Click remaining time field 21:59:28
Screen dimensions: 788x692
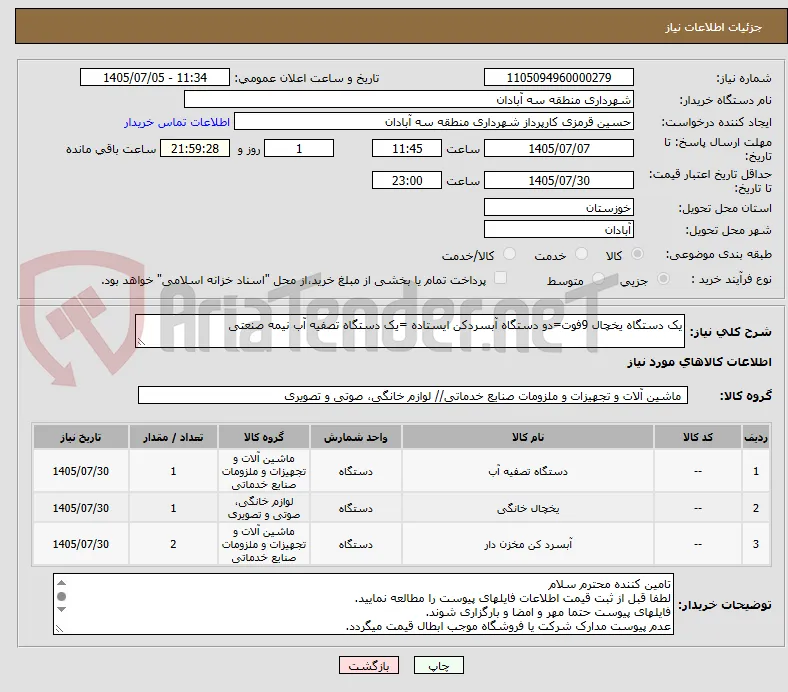coord(195,148)
